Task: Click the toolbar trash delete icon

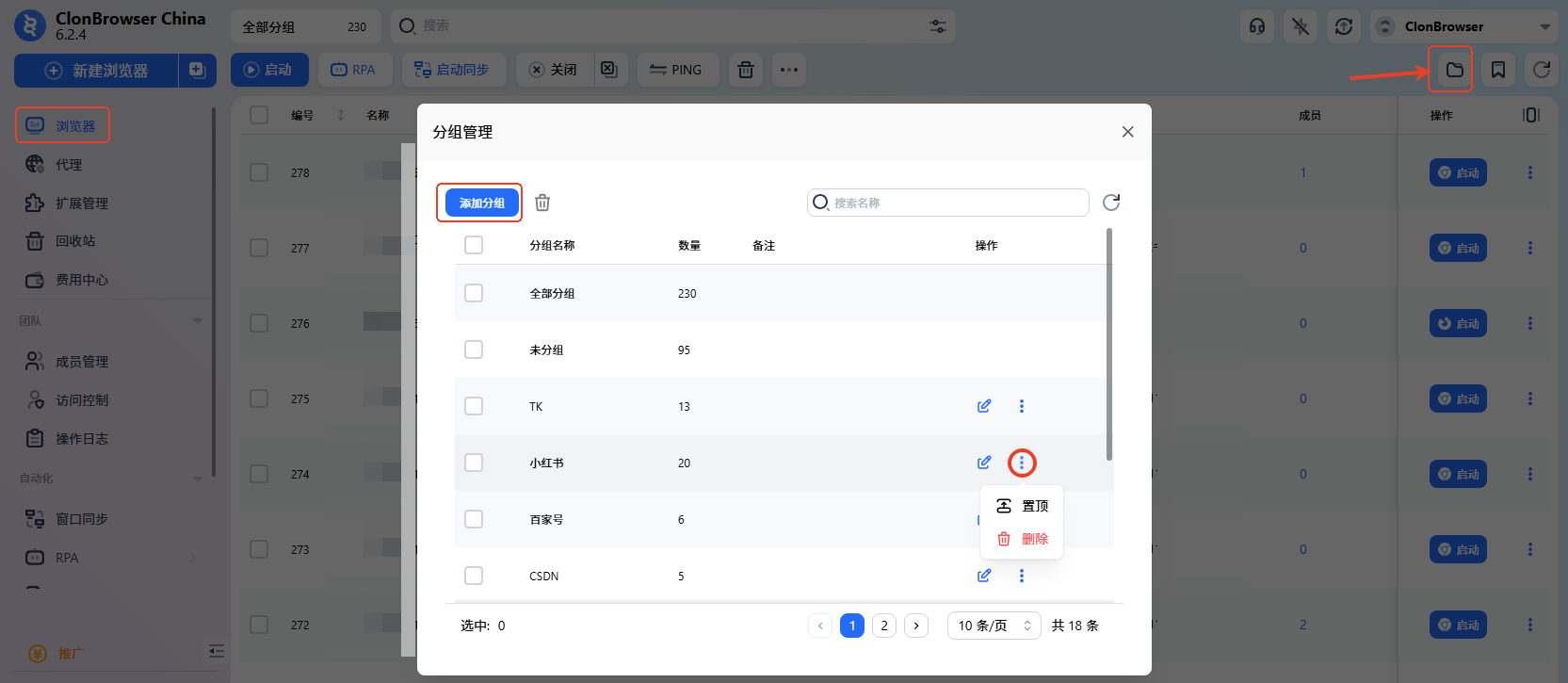Action: (746, 70)
